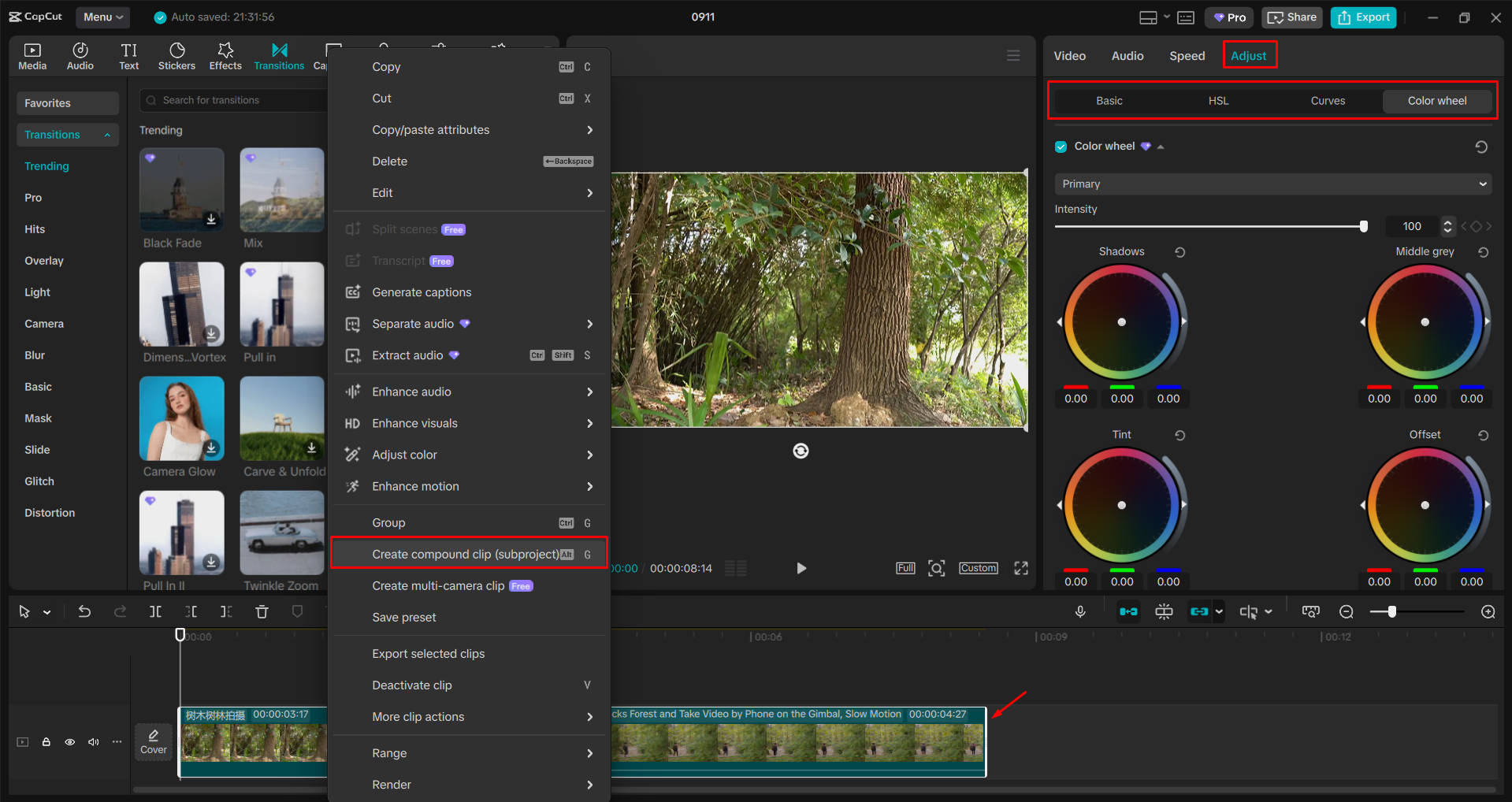This screenshot has height=802, width=1512.
Task: Open the Text panel
Action: (128, 55)
